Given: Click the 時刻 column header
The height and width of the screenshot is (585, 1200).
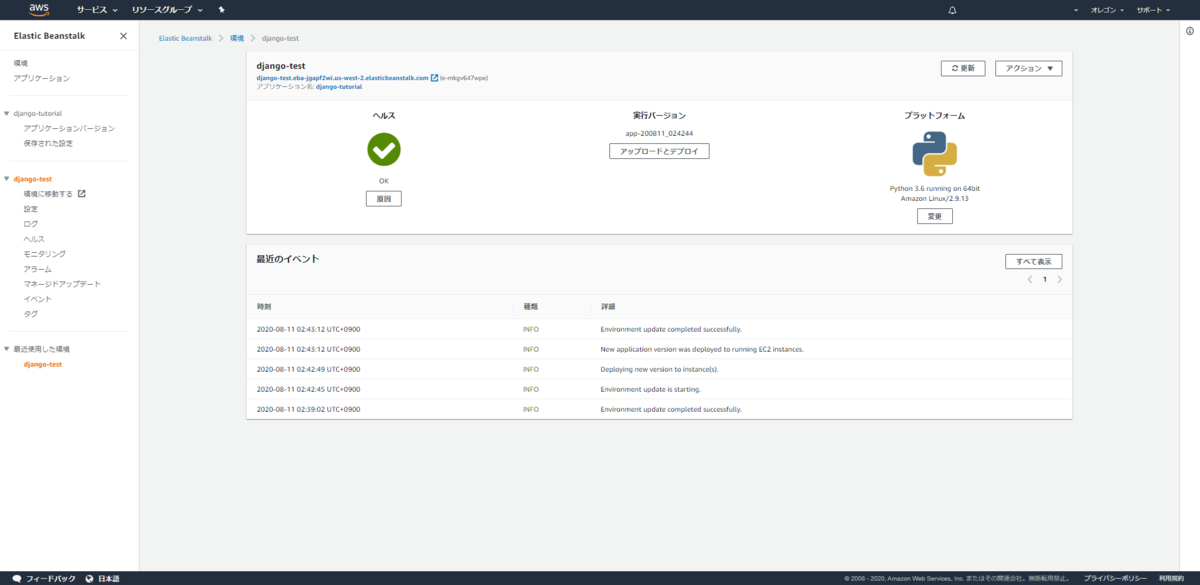Looking at the screenshot, I should point(264,306).
